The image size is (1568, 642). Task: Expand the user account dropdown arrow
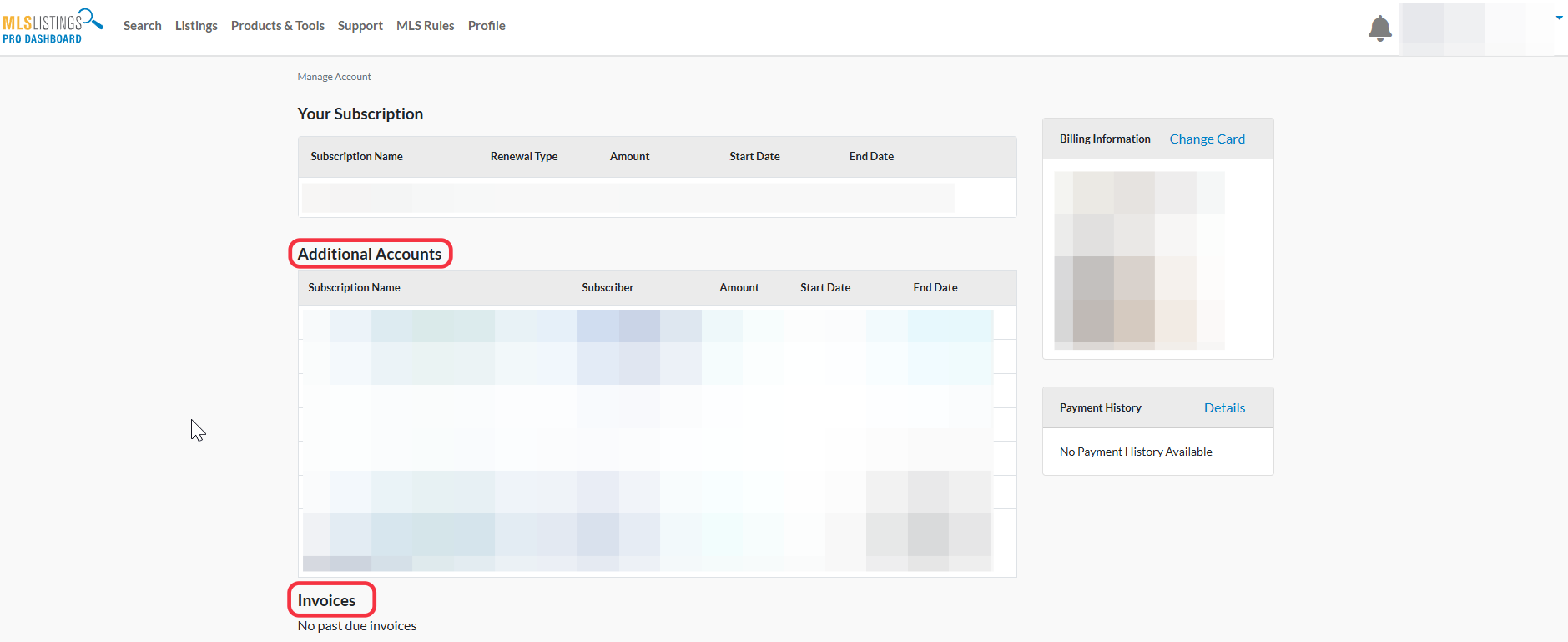pos(1559,18)
